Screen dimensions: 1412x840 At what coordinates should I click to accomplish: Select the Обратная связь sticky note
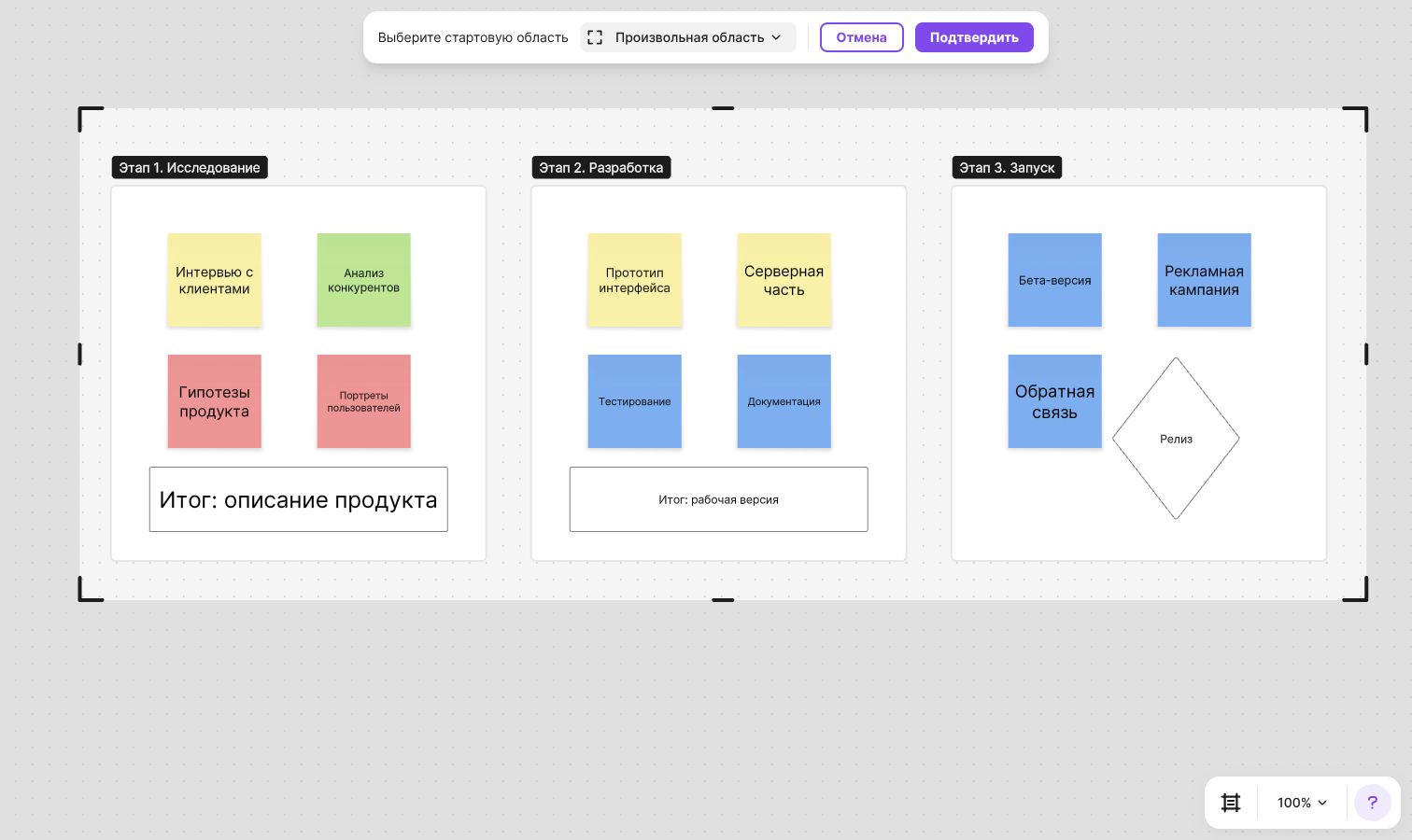coord(1055,401)
